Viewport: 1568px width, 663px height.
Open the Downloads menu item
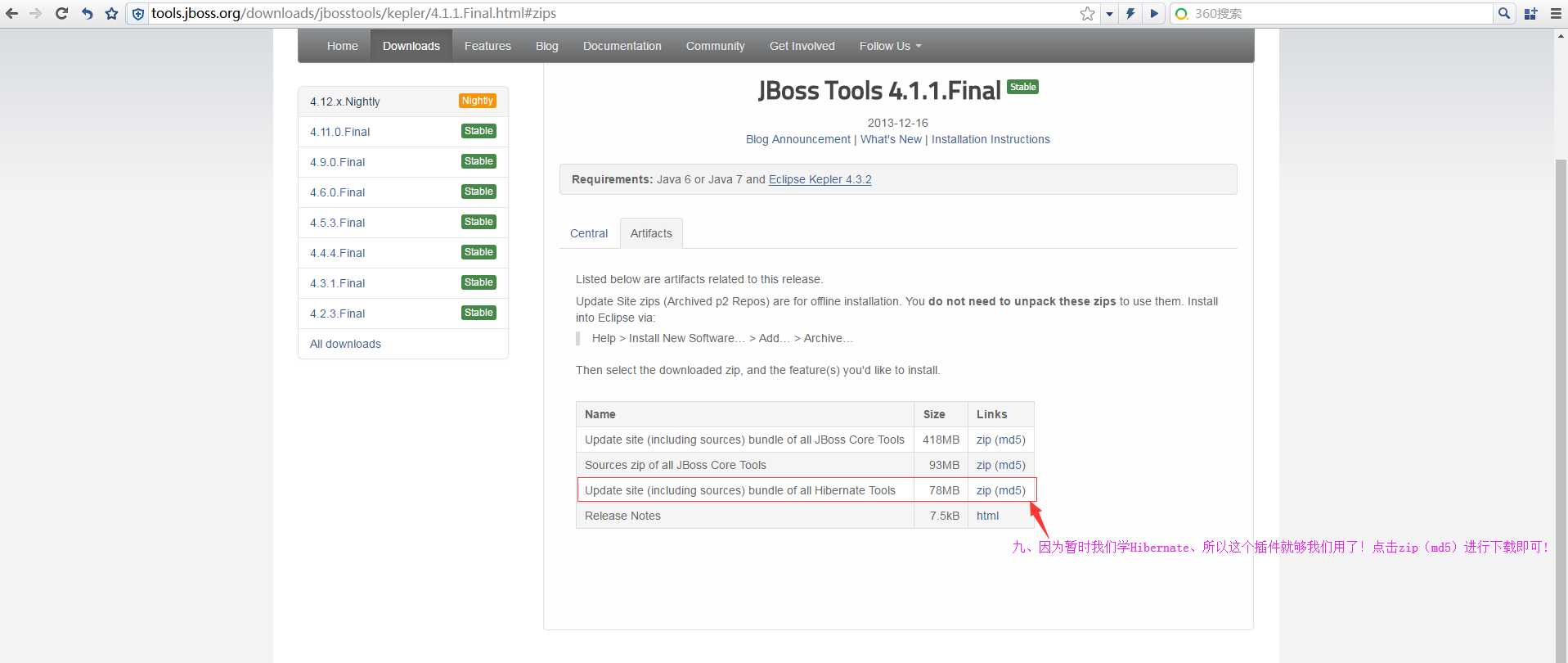tap(411, 46)
